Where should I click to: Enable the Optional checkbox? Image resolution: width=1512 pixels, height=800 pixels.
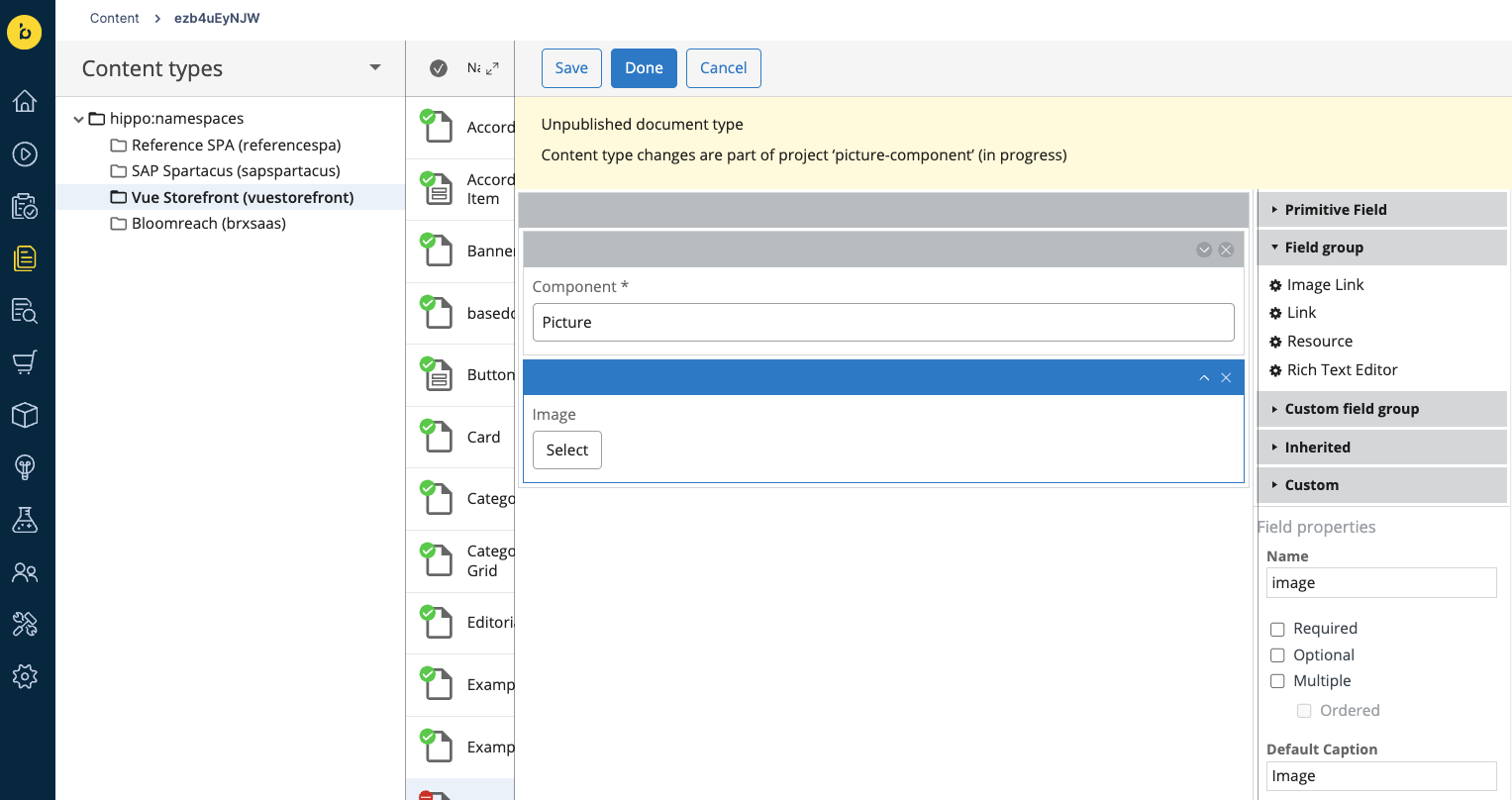(x=1277, y=655)
